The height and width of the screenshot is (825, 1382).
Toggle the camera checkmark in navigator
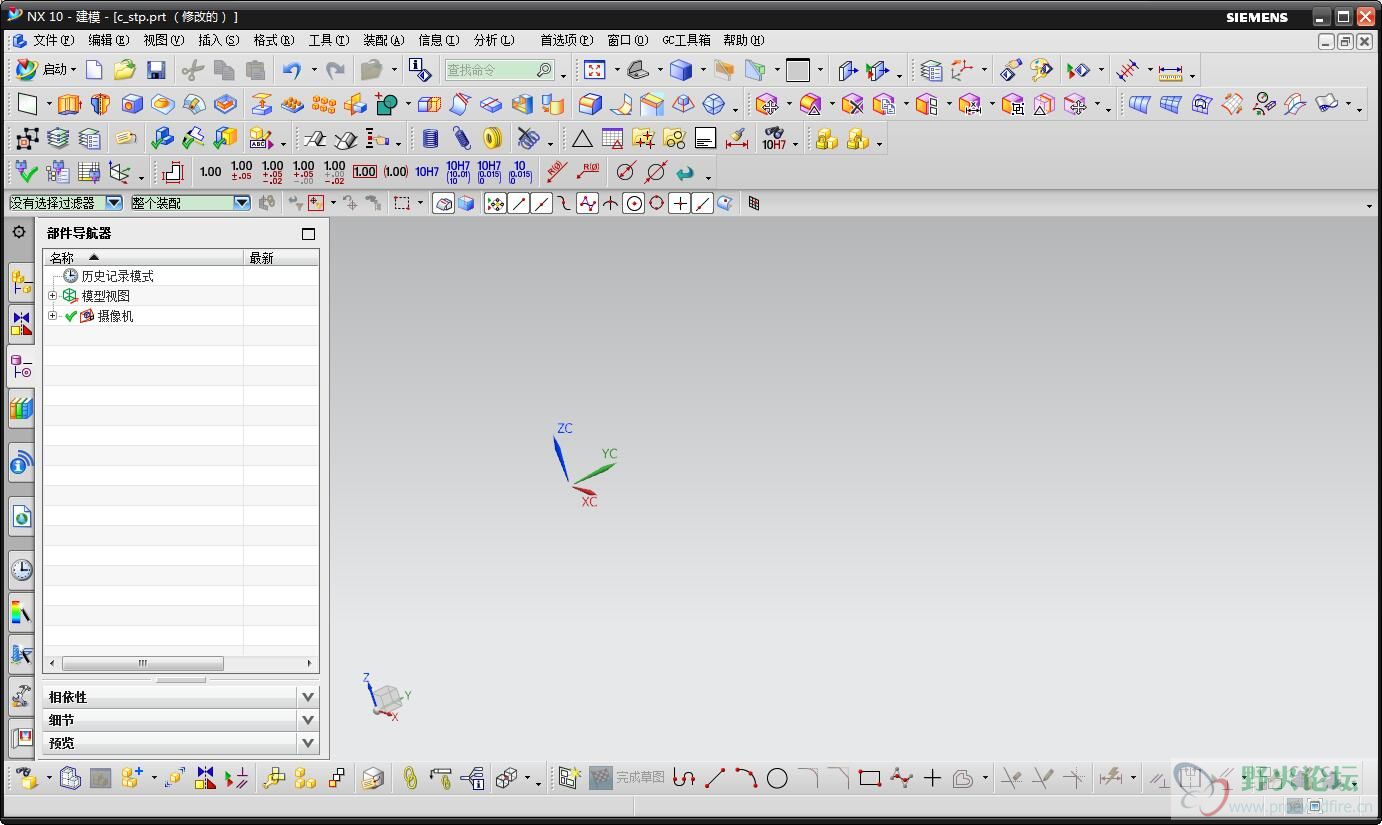(x=71, y=316)
